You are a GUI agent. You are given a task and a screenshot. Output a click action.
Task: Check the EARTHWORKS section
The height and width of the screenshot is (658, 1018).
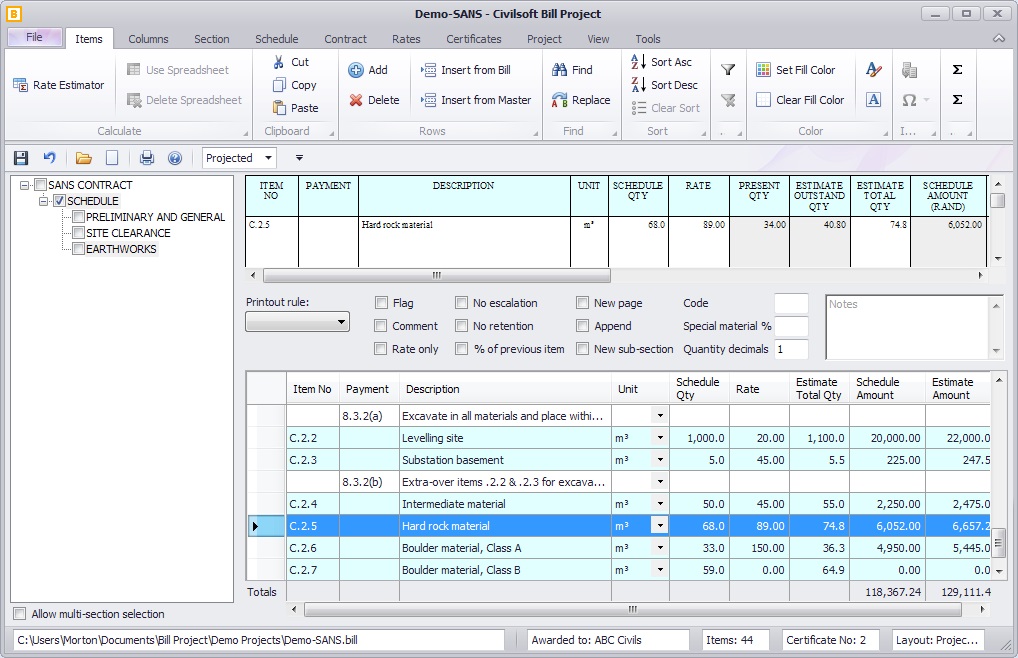[x=78, y=249]
